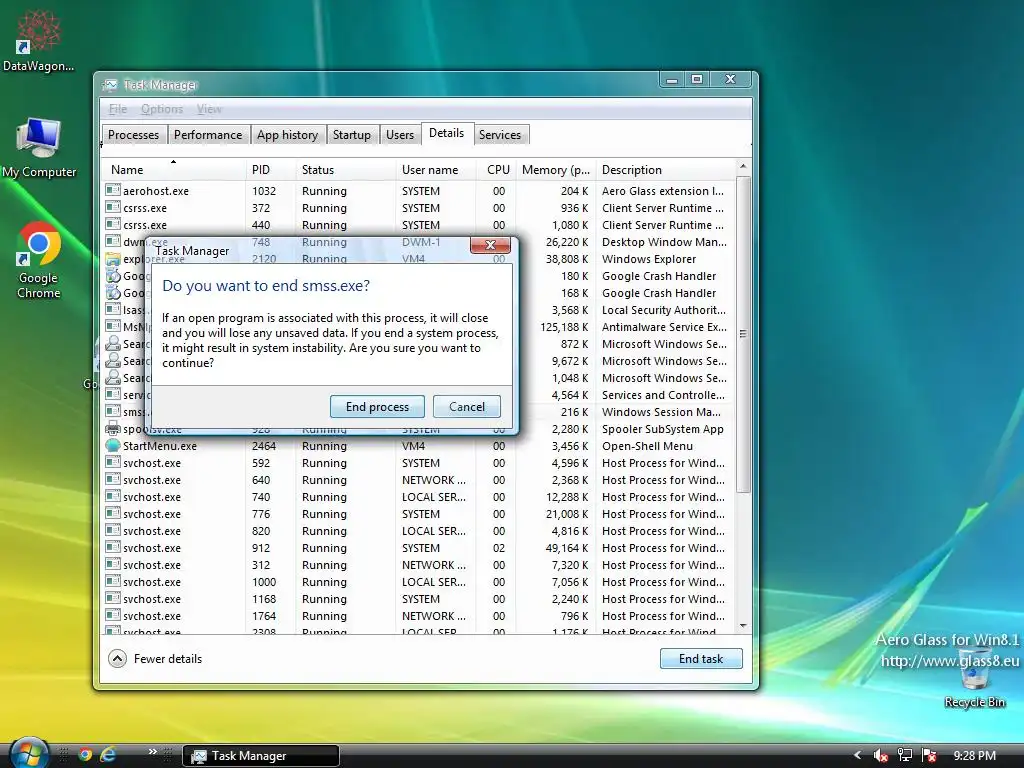Viewport: 1024px width, 768px height.
Task: Click icon of svchost.exe PID 912
Action: click(x=113, y=547)
